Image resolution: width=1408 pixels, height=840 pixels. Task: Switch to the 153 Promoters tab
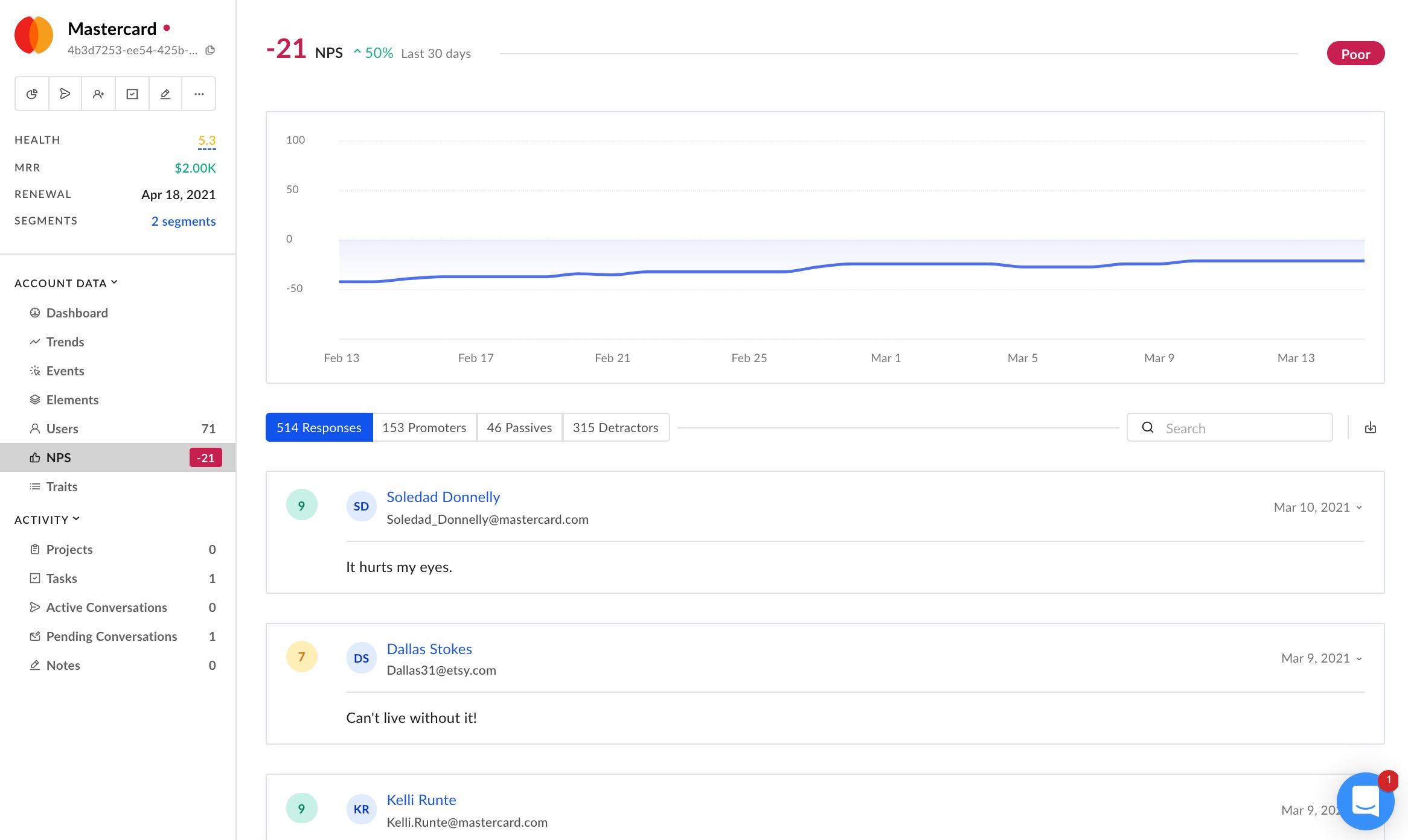(424, 427)
